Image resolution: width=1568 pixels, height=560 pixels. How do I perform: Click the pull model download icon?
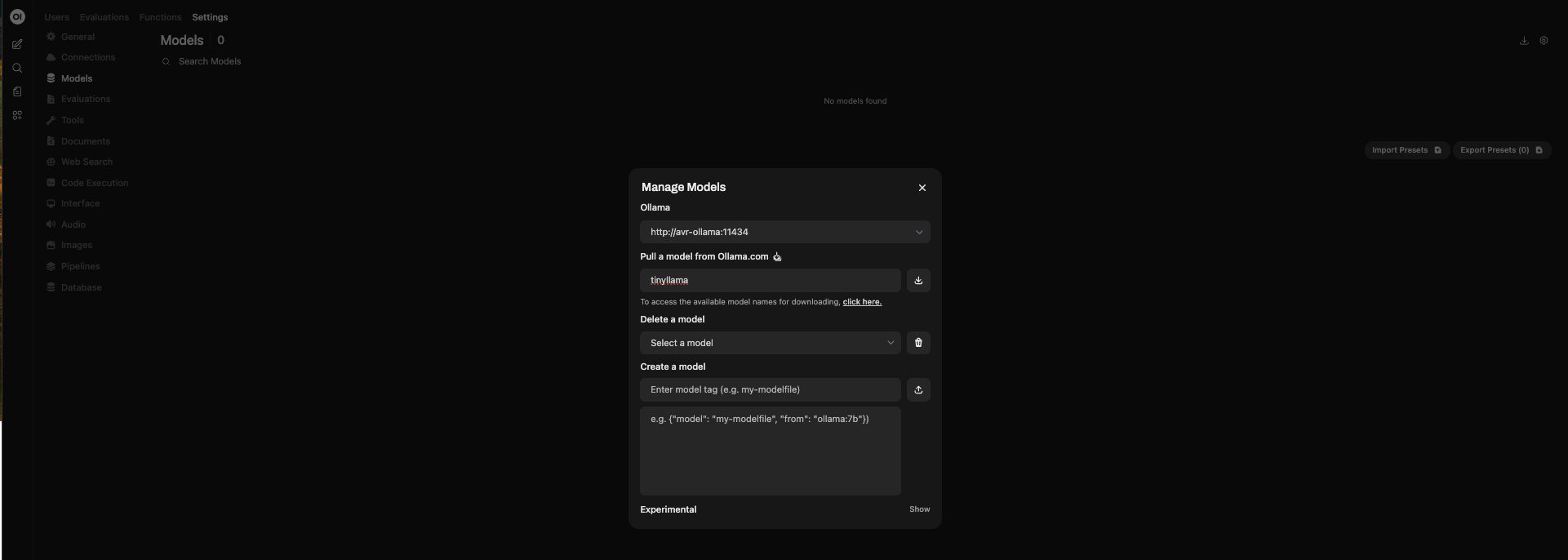[x=918, y=281]
